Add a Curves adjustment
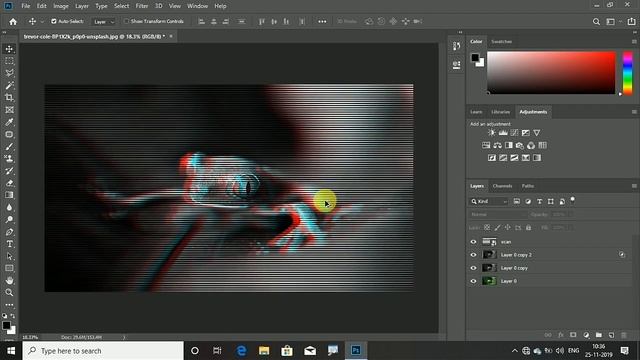Screen dimensions: 640x360 tap(514, 133)
